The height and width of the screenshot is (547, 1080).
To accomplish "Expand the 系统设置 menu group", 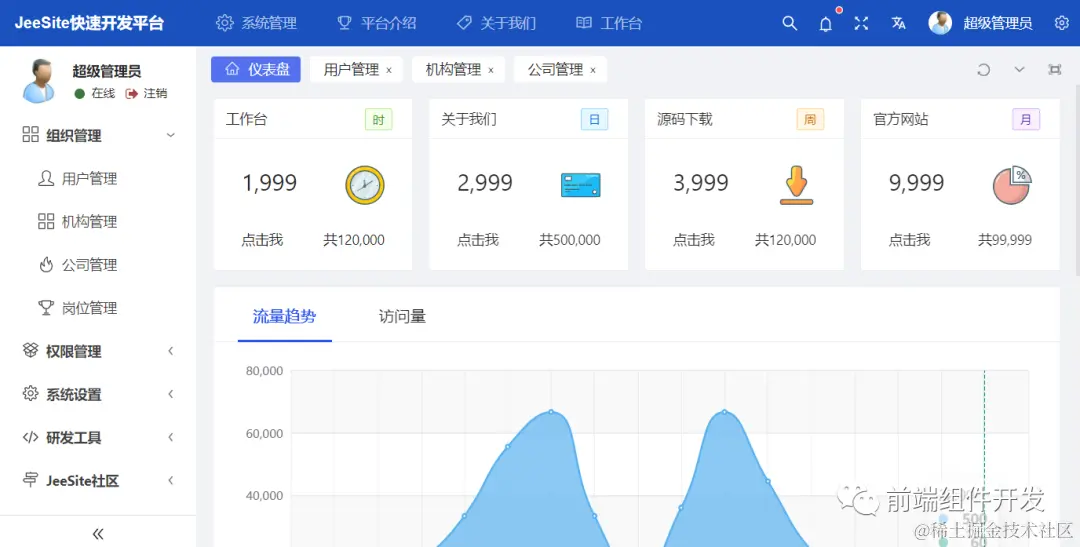I will tap(98, 394).
